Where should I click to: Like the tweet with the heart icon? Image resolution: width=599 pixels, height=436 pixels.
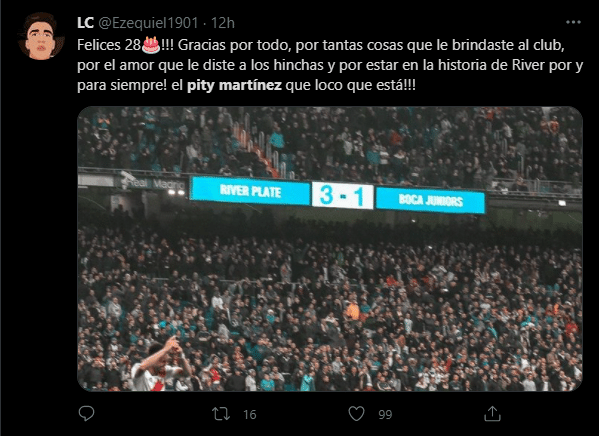pyautogui.click(x=356, y=414)
